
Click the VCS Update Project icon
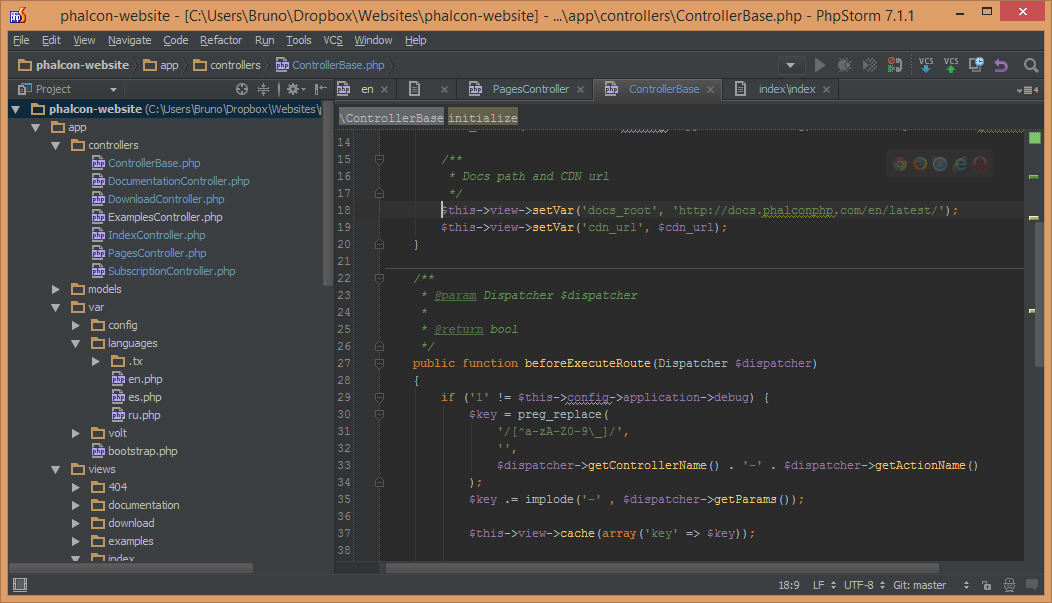coord(925,65)
